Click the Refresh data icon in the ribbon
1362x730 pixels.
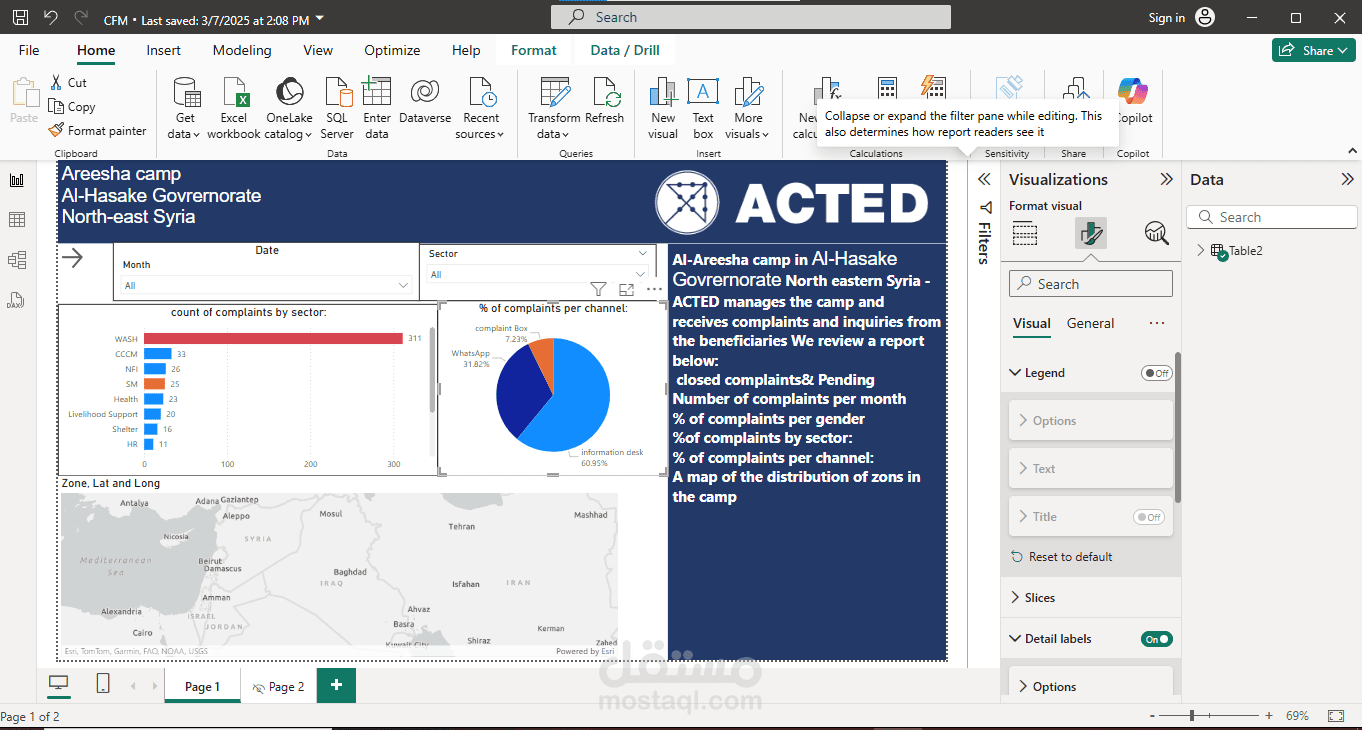tap(607, 105)
